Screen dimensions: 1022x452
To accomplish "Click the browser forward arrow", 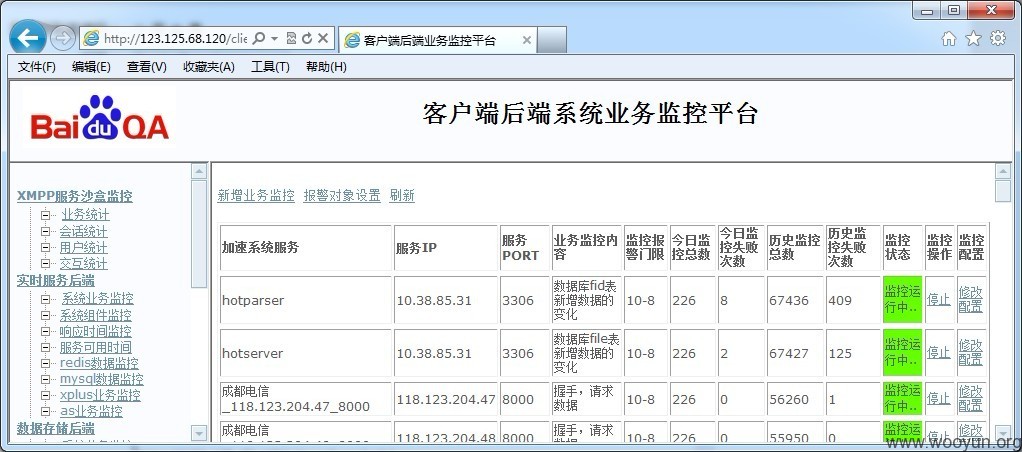I will point(63,38).
